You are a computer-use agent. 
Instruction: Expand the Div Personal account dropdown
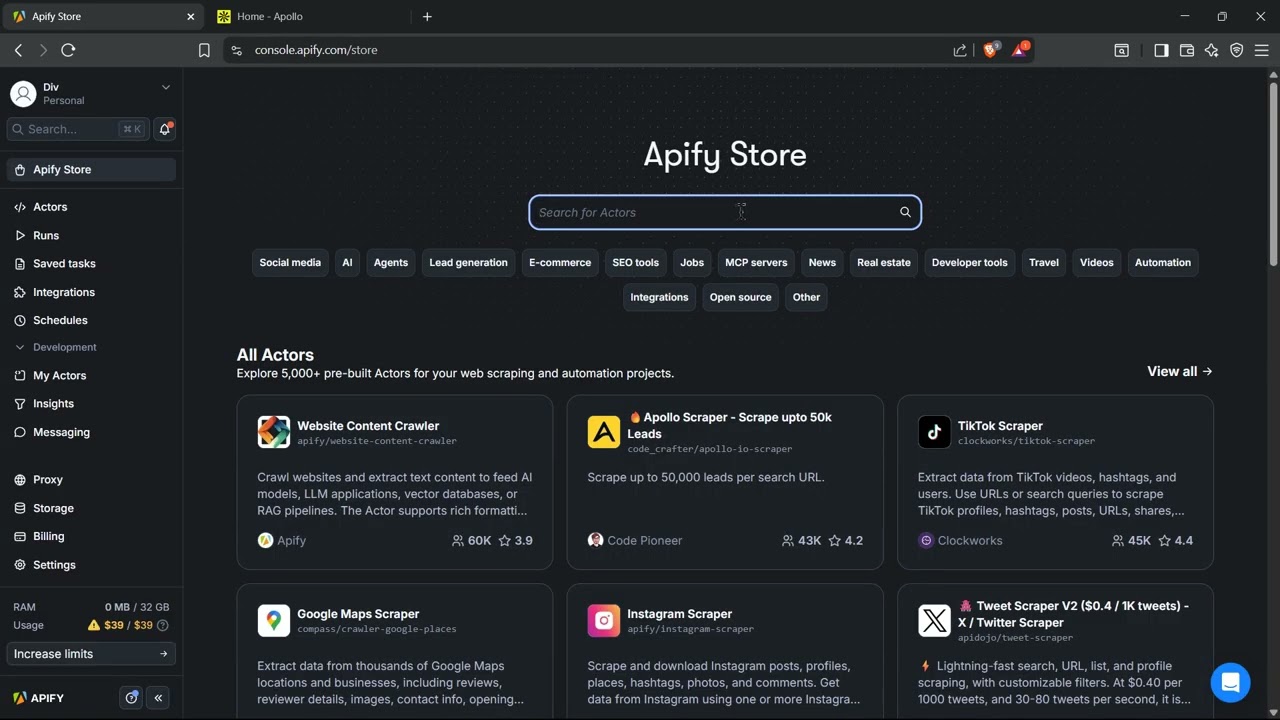(x=166, y=88)
